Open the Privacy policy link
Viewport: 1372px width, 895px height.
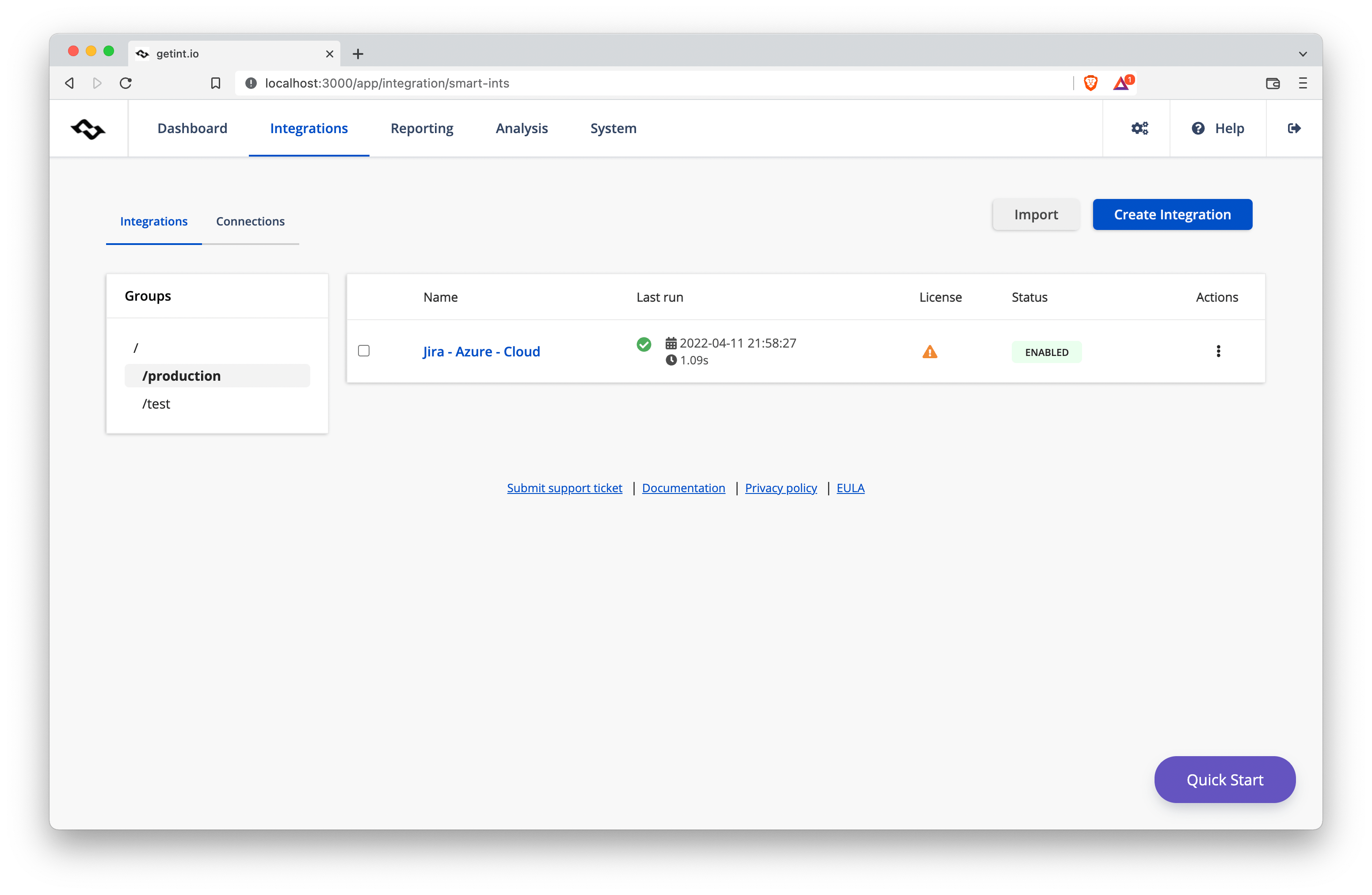781,488
